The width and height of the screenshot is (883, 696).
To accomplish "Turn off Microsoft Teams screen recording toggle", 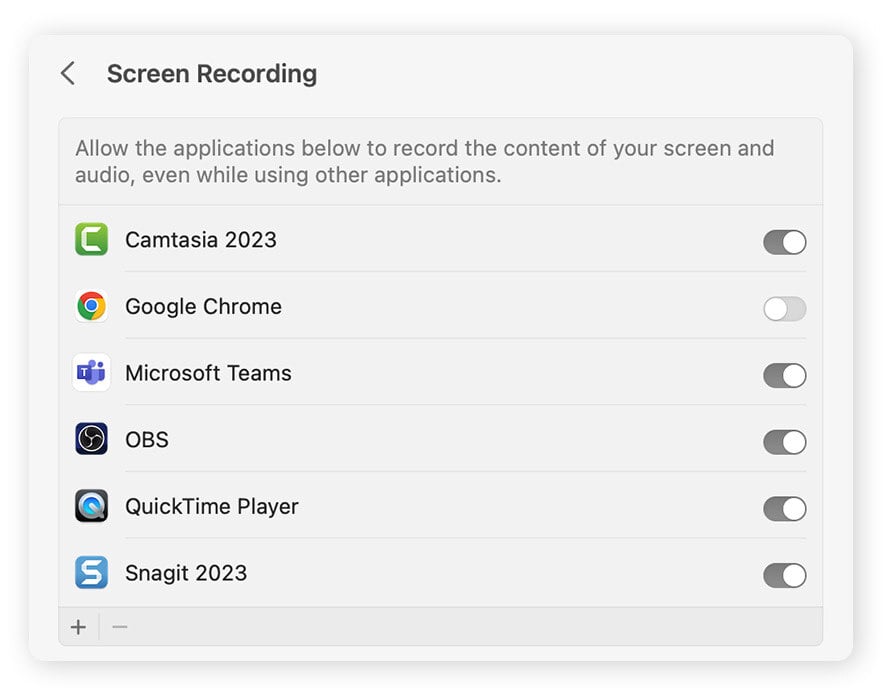I will (x=784, y=376).
